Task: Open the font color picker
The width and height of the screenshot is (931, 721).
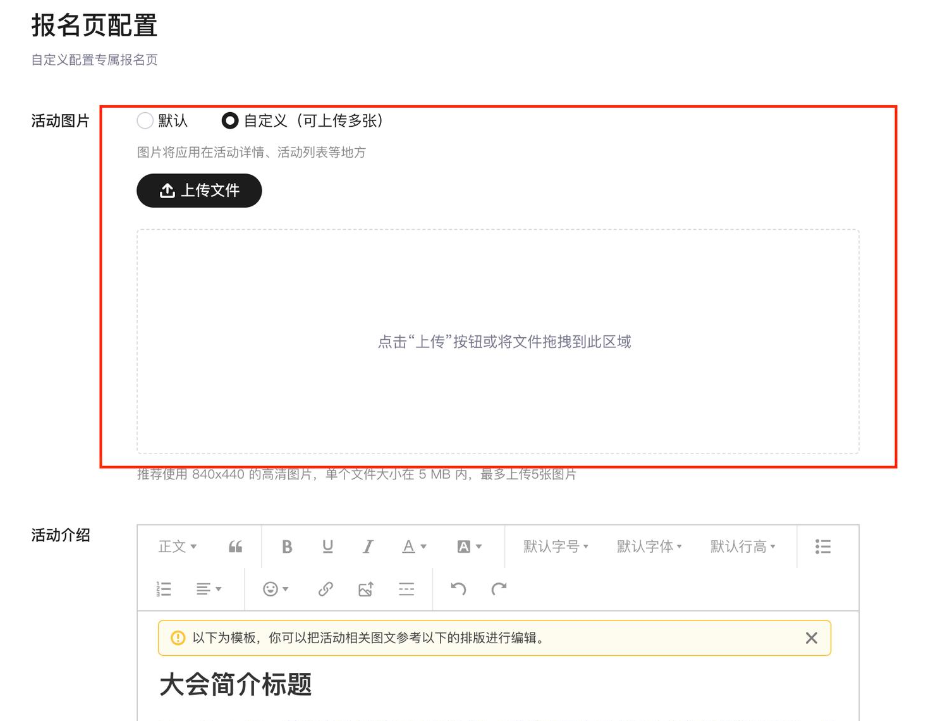Action: coord(414,546)
